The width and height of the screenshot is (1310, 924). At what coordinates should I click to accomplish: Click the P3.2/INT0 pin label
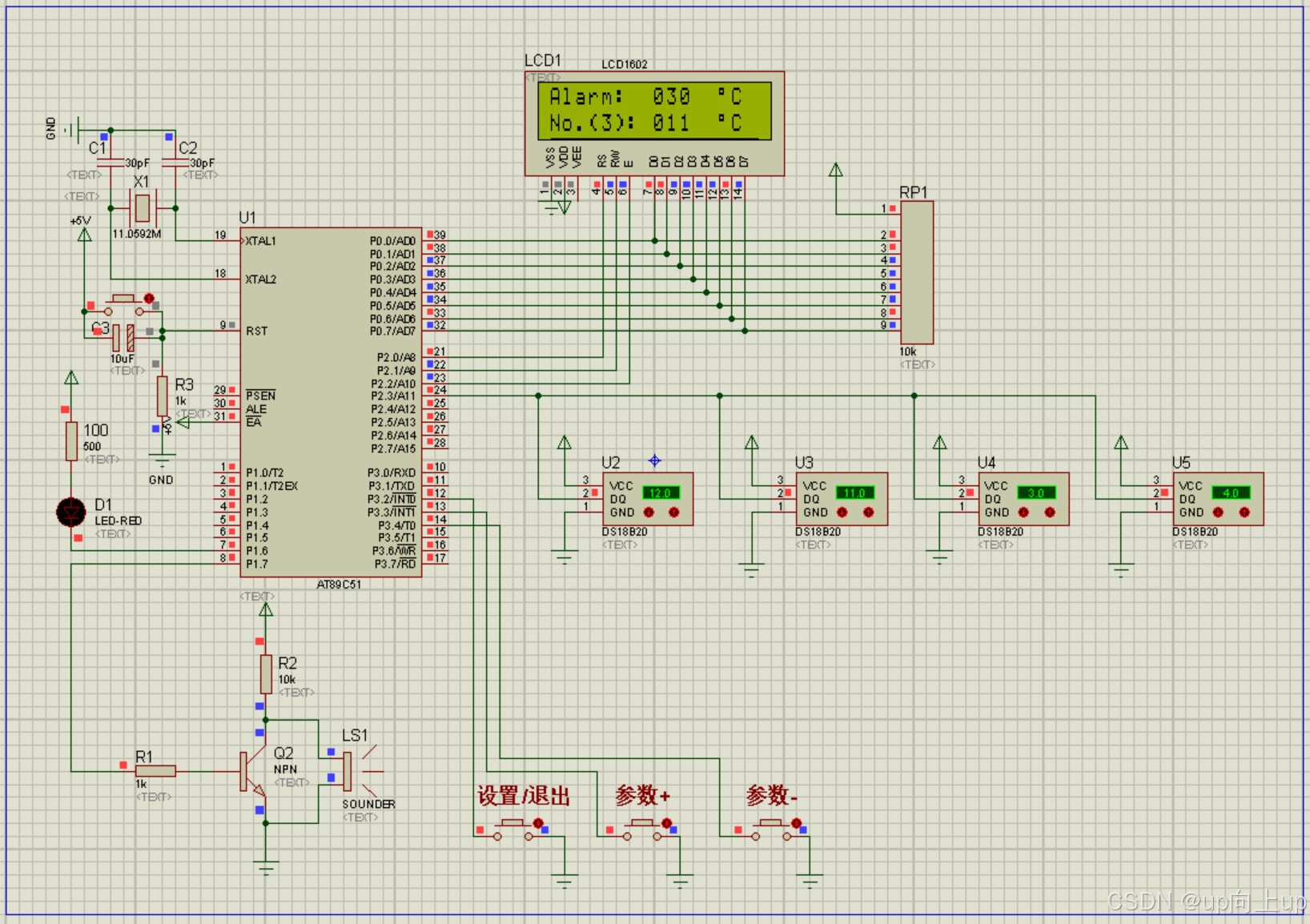pyautogui.click(x=392, y=499)
